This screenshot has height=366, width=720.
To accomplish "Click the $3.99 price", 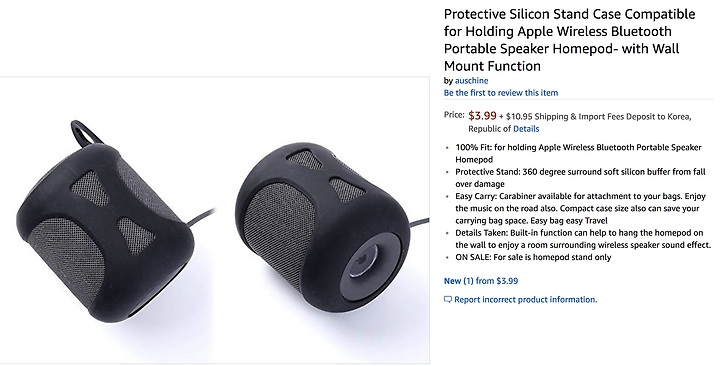I will pos(482,115).
